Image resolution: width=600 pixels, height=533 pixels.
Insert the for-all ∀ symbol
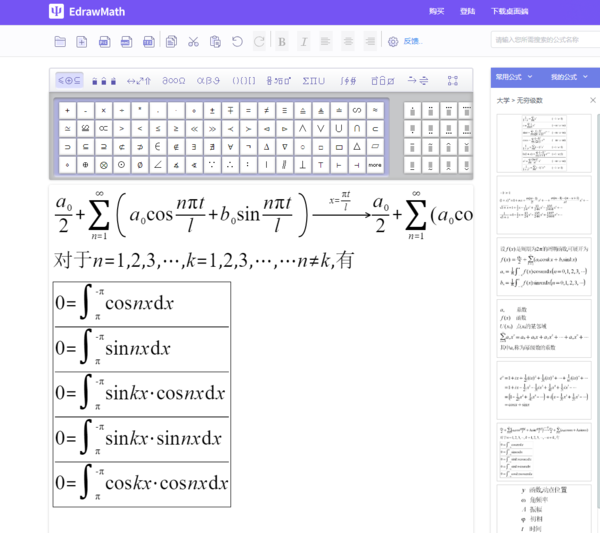[230, 147]
